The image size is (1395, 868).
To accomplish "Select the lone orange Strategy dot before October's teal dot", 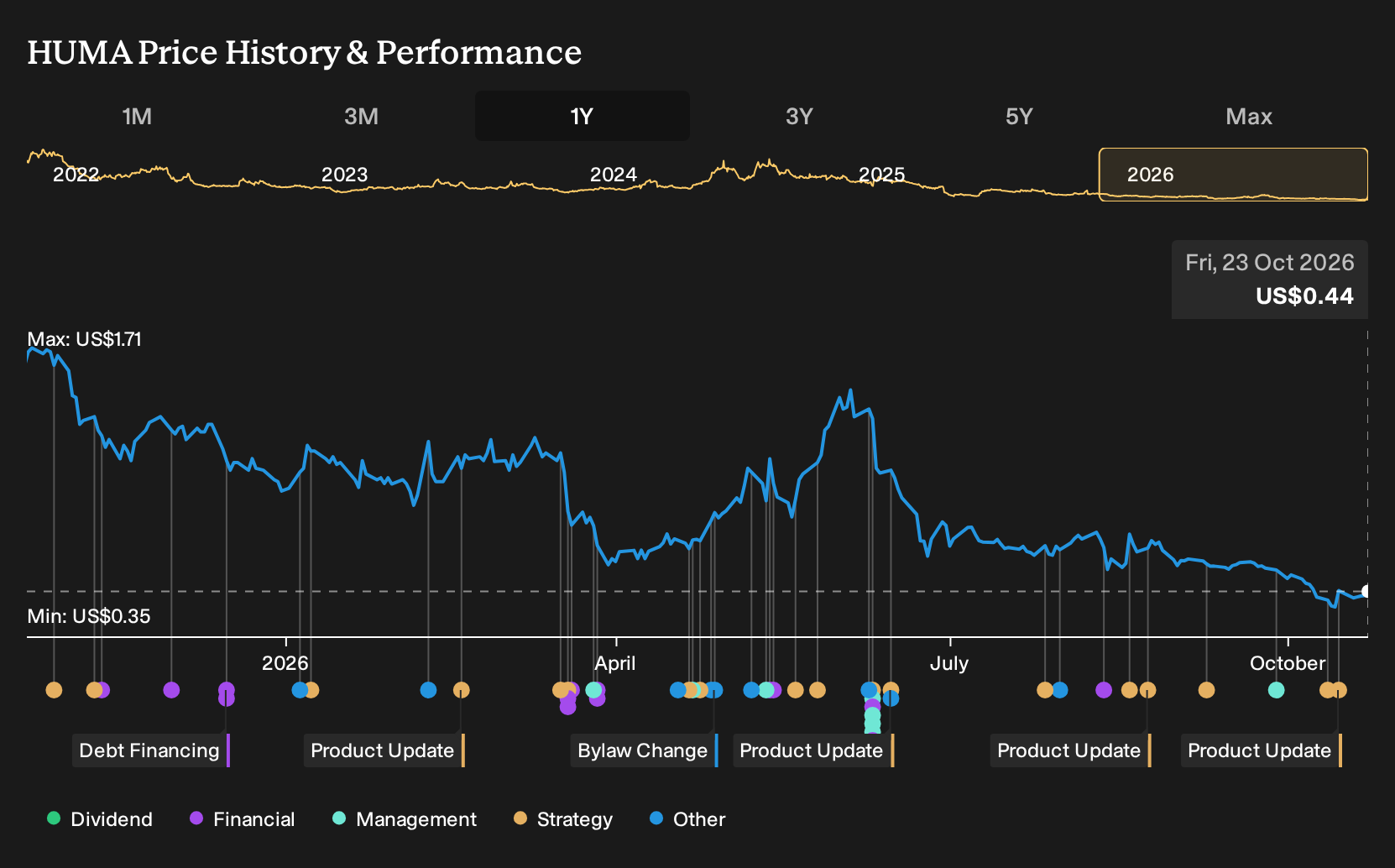I will click(1206, 690).
